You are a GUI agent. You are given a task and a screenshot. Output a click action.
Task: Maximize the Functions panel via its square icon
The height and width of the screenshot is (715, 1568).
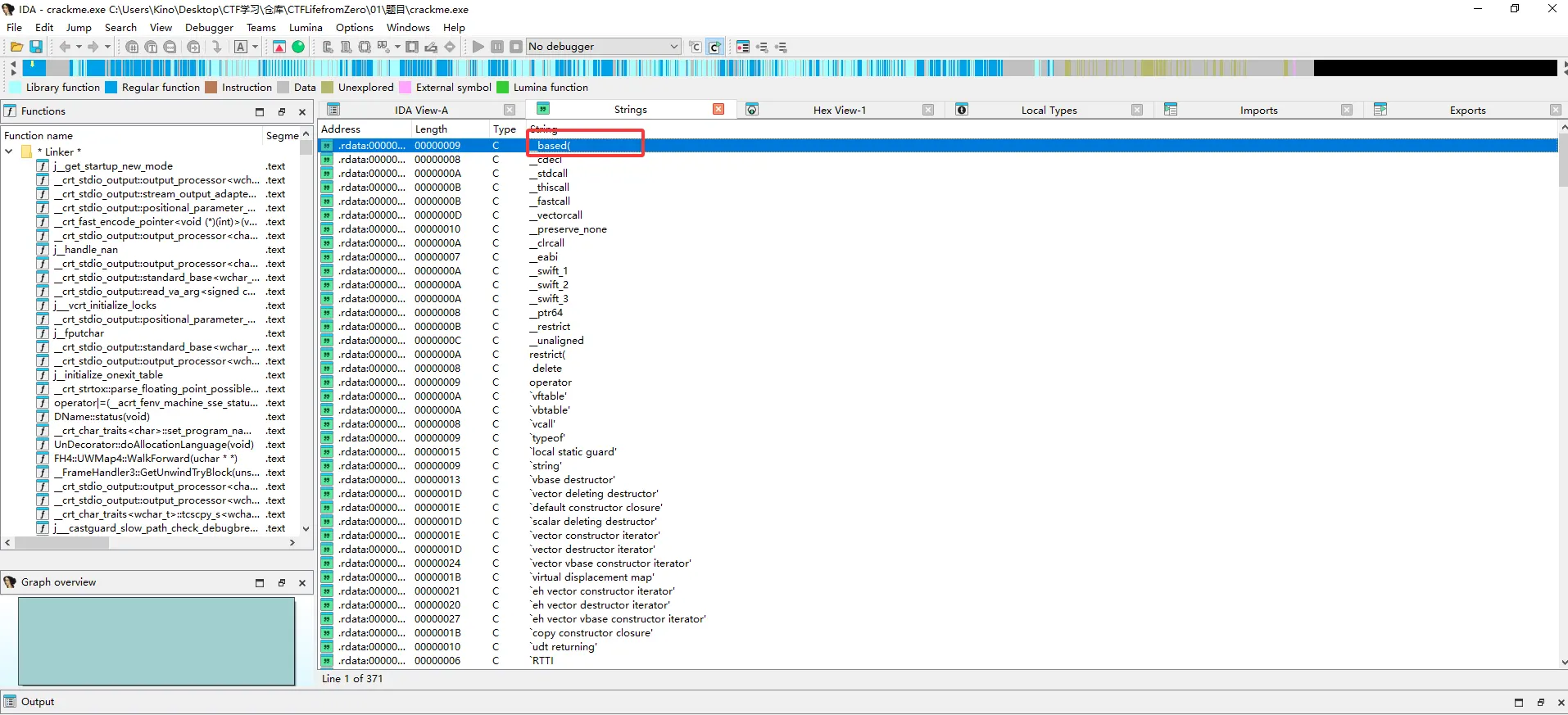point(260,111)
